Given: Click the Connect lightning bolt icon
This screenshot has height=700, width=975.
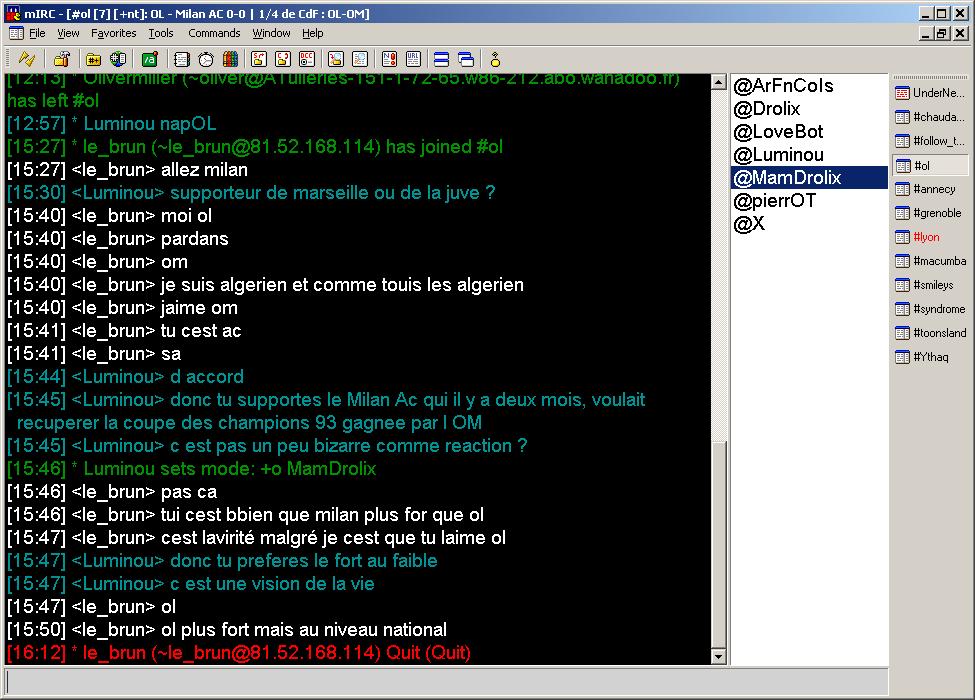Looking at the screenshot, I should (x=27, y=59).
